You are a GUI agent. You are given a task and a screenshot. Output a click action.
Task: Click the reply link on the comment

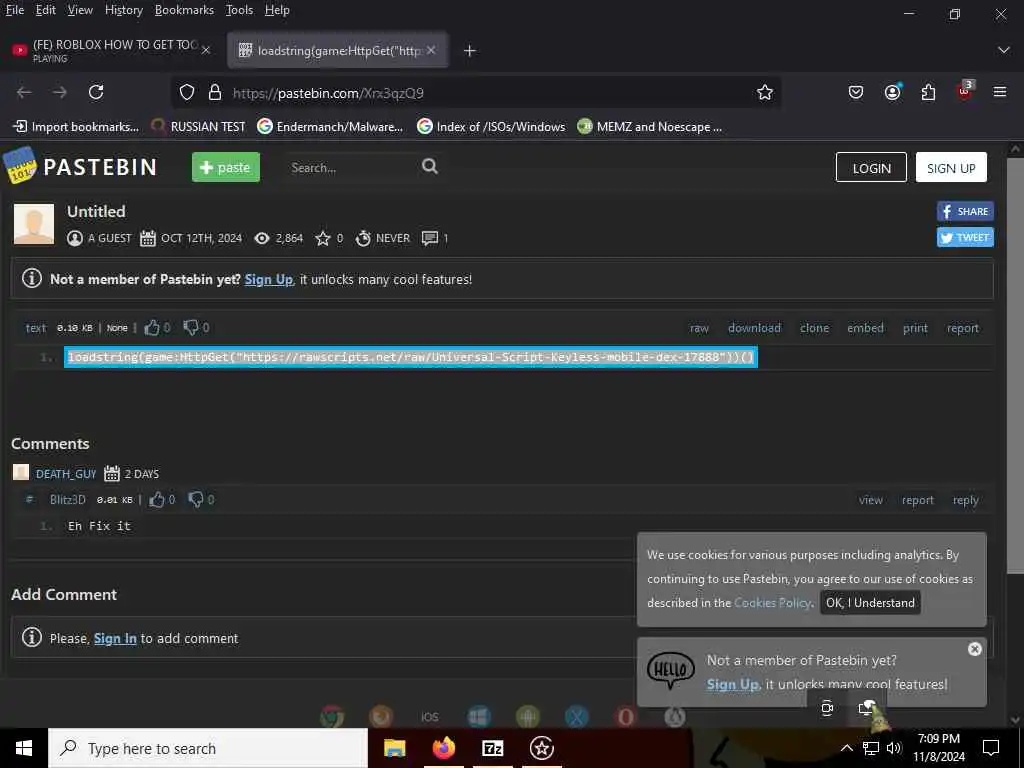click(x=965, y=500)
